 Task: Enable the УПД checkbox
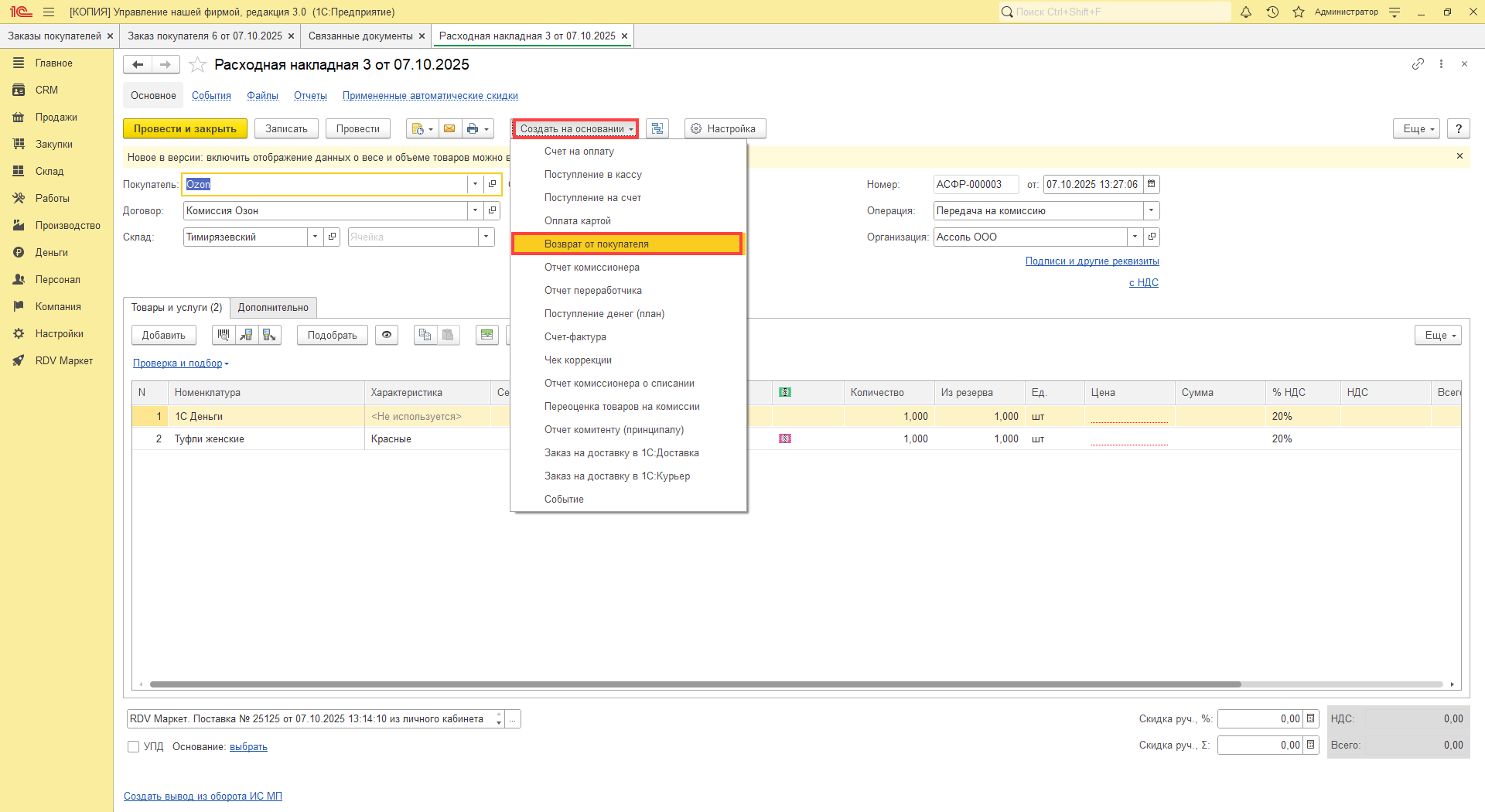coord(134,747)
